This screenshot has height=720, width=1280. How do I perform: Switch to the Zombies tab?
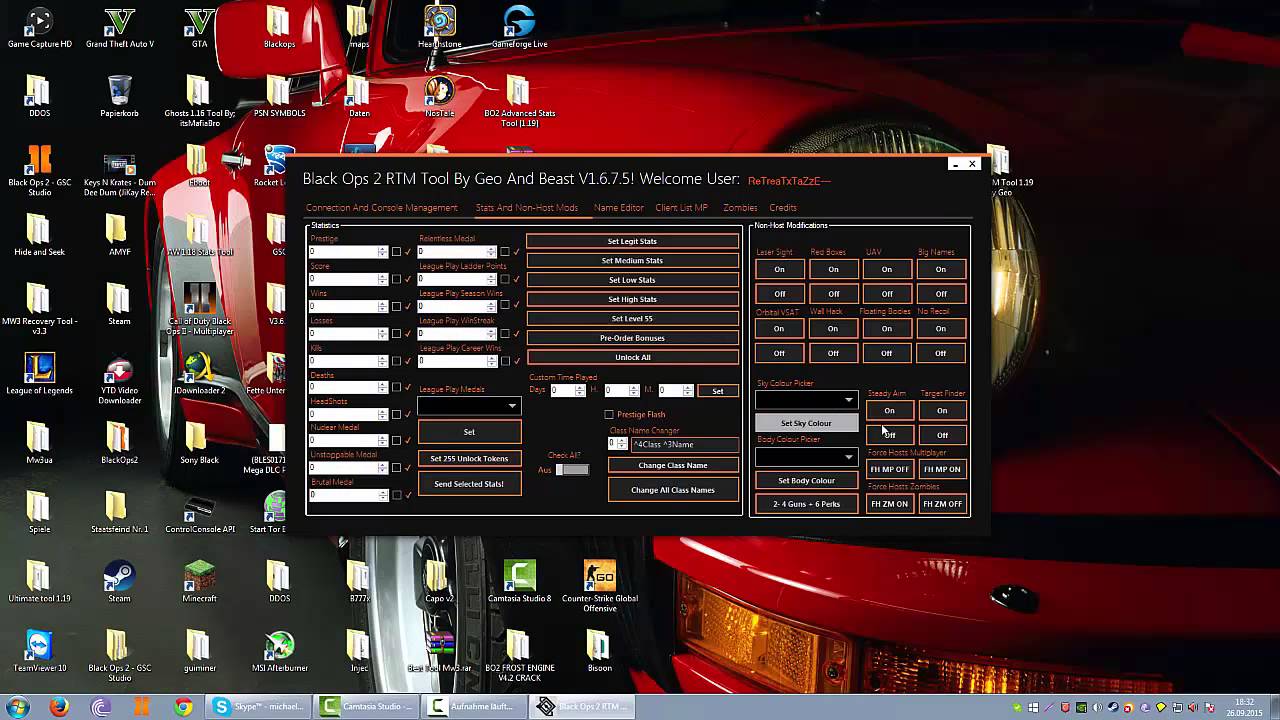coord(740,208)
